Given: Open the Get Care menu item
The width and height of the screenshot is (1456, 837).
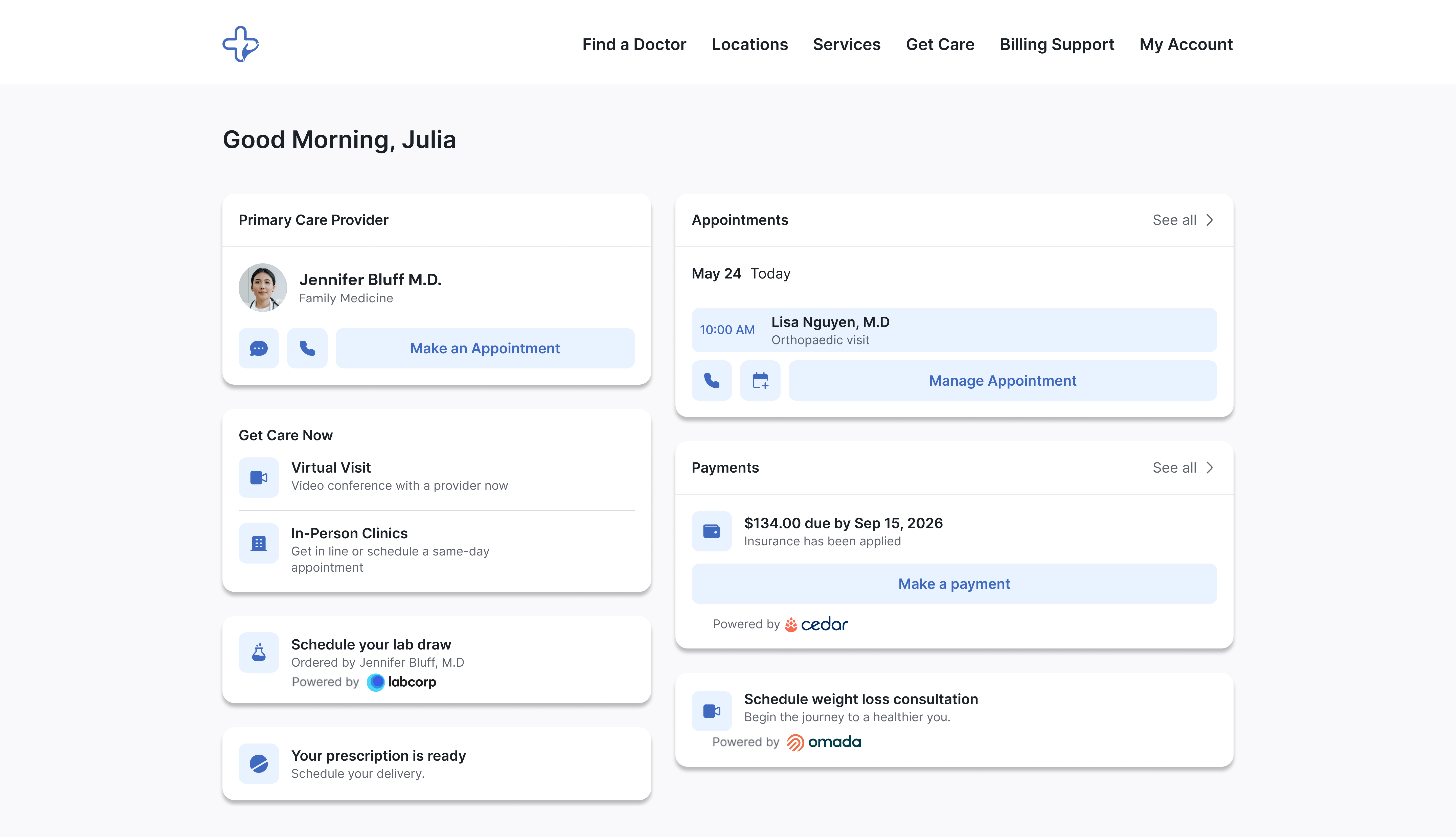Looking at the screenshot, I should 940,44.
